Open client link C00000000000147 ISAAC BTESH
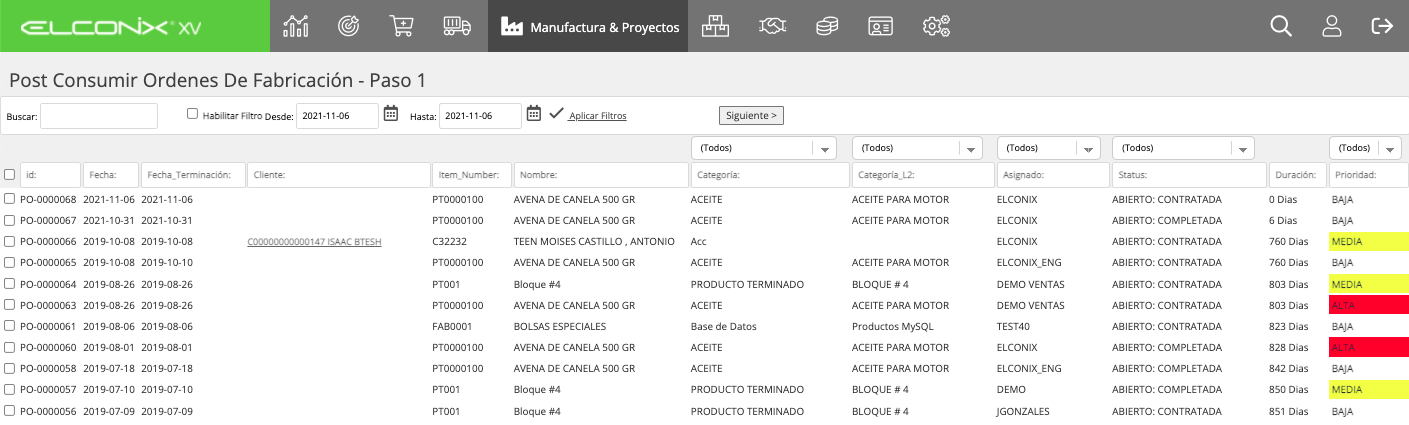Screen dimensions: 1409x425 click(x=314, y=242)
